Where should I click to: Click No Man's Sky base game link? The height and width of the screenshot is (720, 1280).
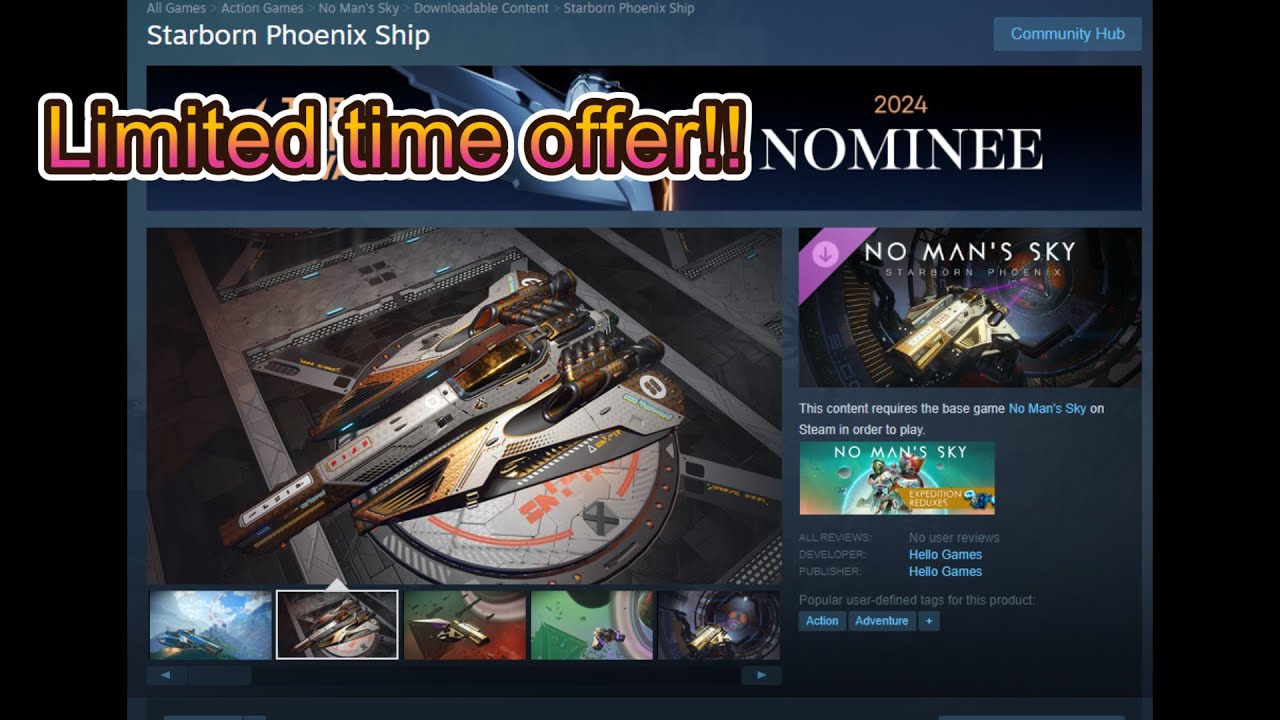point(1047,409)
